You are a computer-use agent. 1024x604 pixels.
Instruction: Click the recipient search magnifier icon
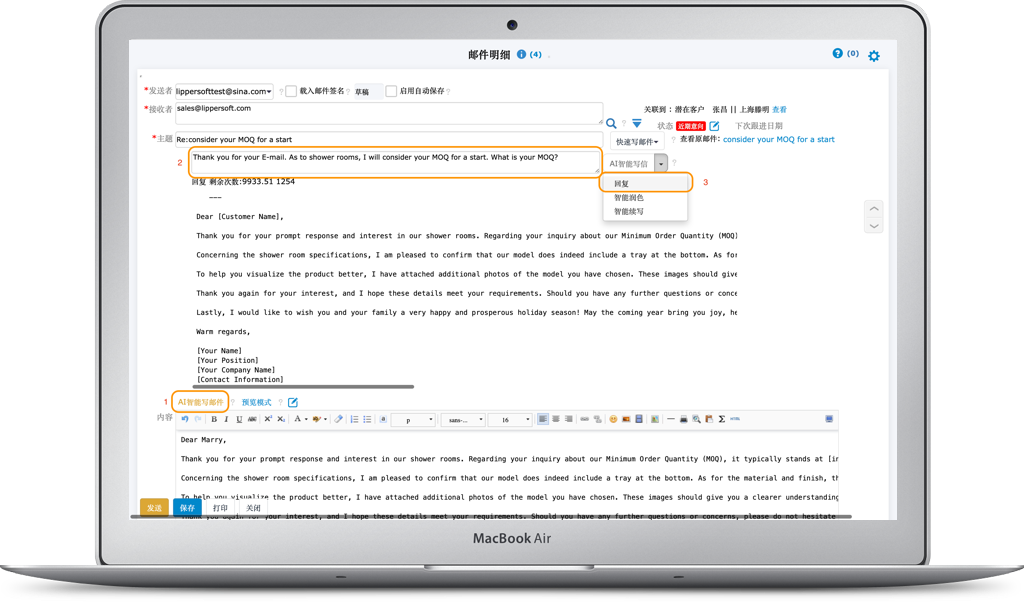611,123
